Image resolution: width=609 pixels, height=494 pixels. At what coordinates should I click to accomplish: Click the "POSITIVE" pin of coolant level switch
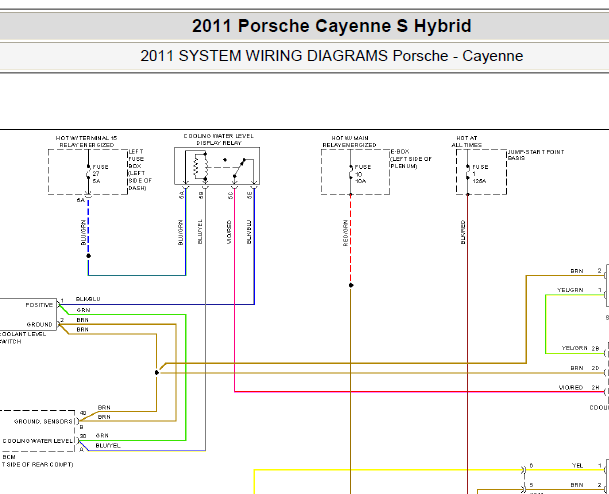click(x=39, y=305)
